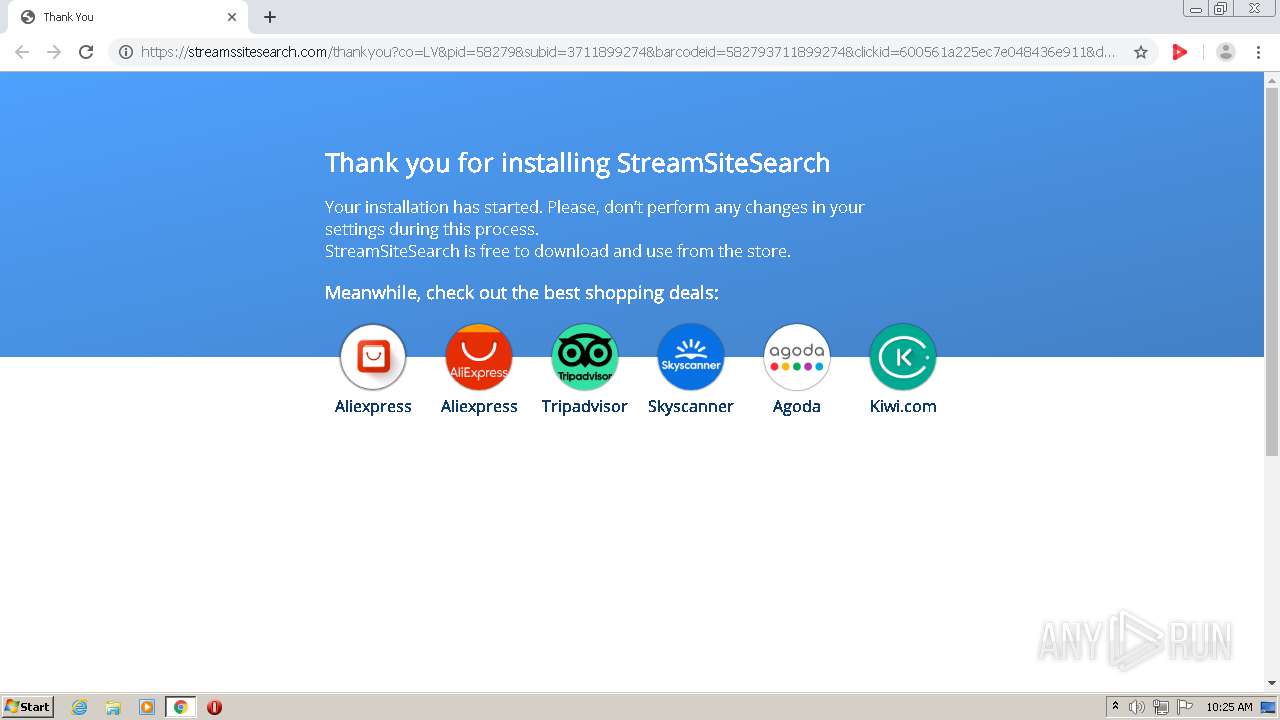
Task: Close the Thank You tab
Action: point(232,17)
